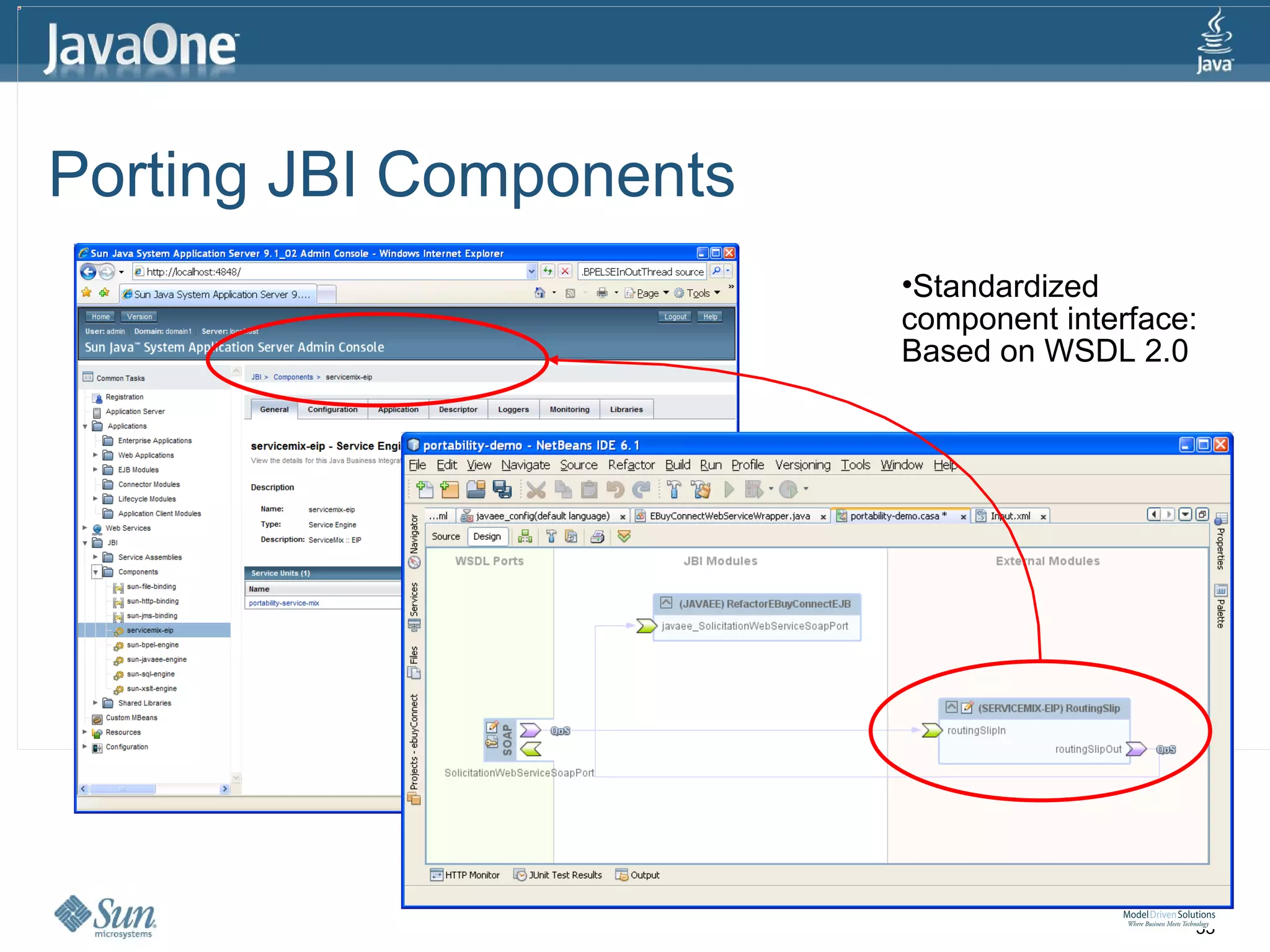Open the Debug Main Project dropdown arrow
The height and width of the screenshot is (952, 1270).
click(x=771, y=489)
